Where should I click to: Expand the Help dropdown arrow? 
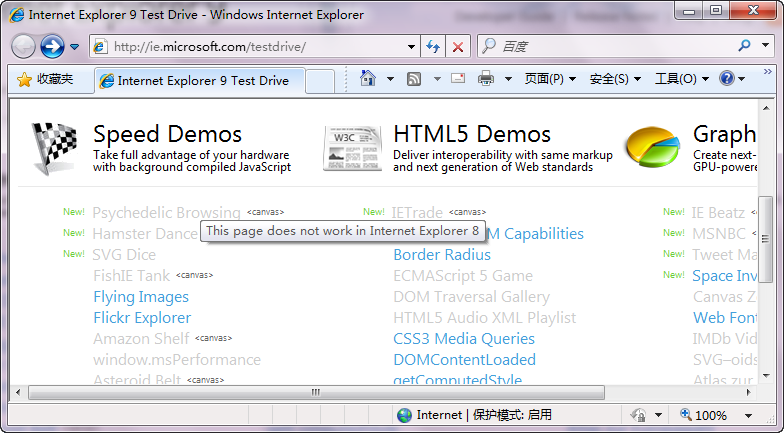(742, 79)
